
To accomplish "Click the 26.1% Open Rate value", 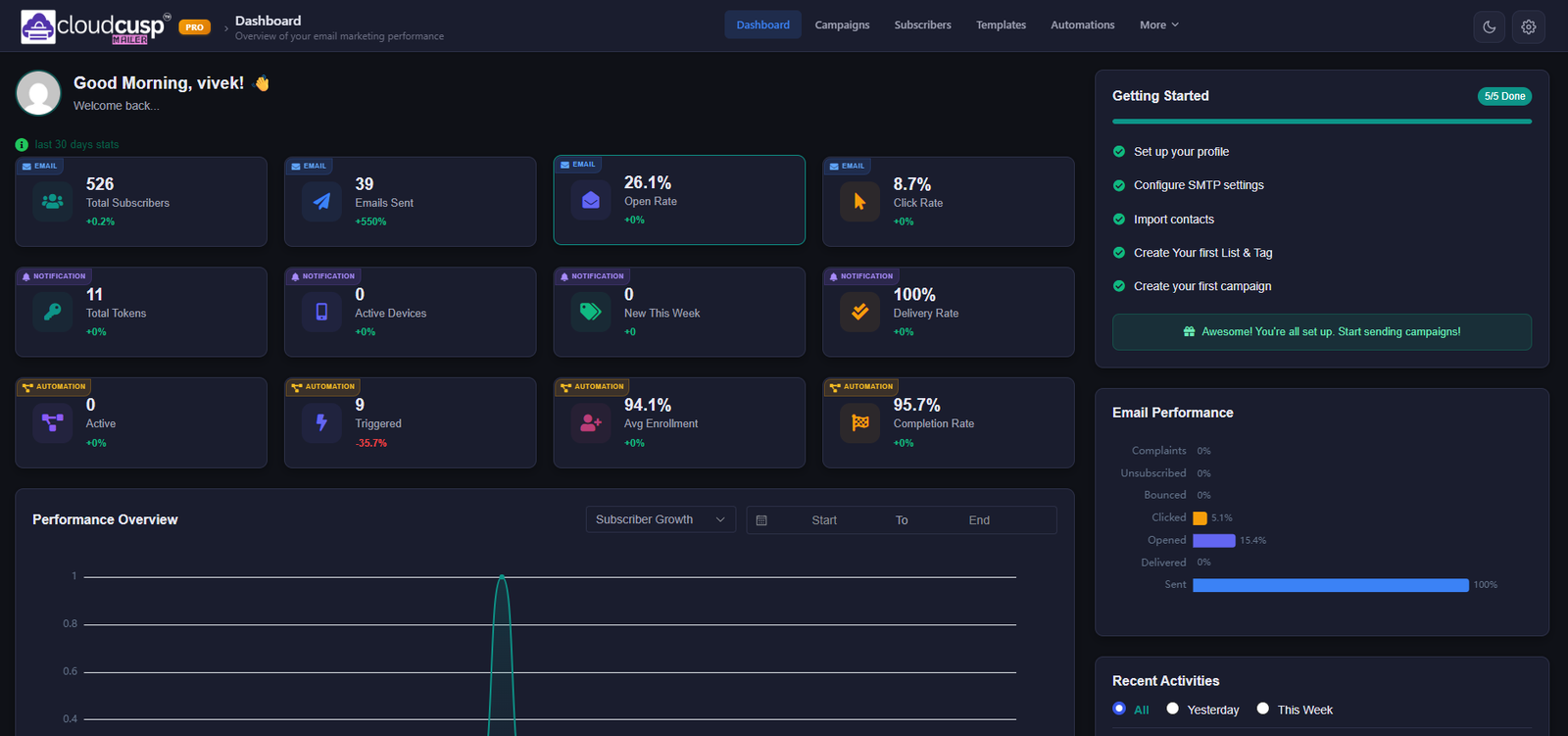I will pyautogui.click(x=648, y=182).
